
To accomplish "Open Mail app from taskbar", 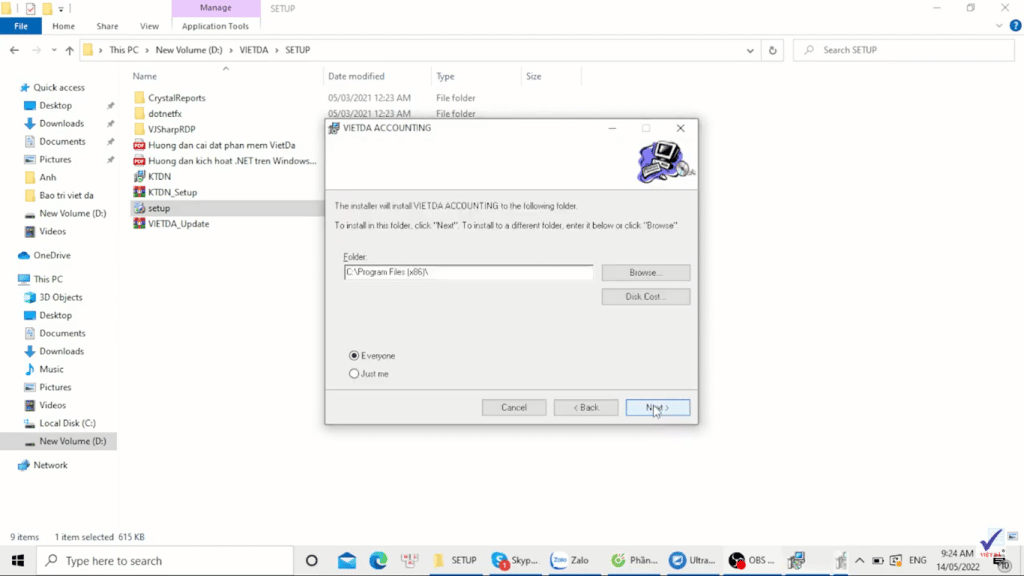I will (x=347, y=560).
